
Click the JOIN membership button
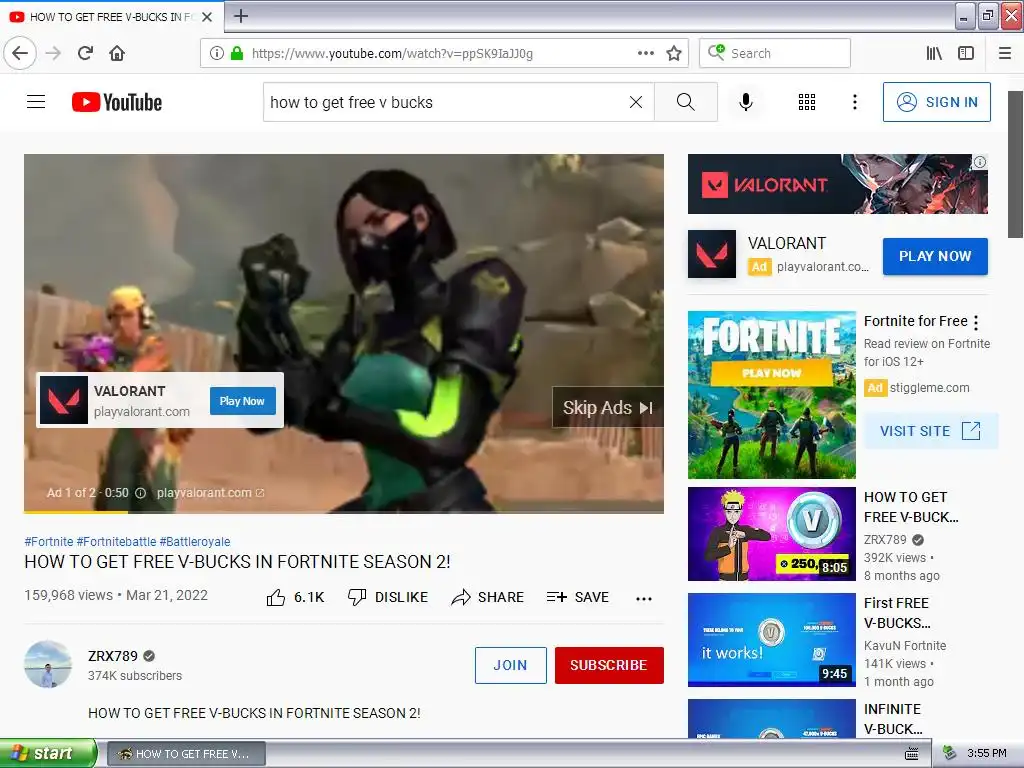tap(511, 665)
